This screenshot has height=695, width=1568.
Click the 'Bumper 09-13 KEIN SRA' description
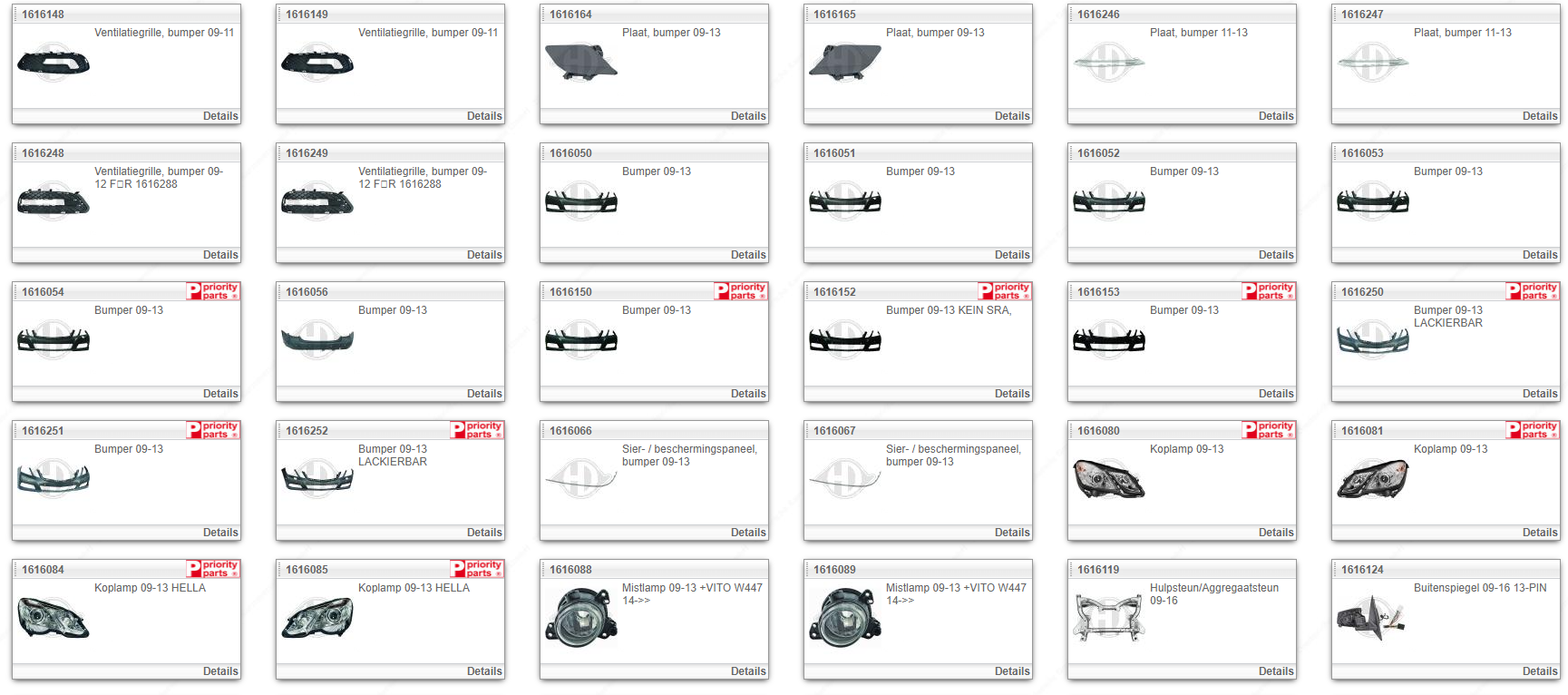coord(948,310)
